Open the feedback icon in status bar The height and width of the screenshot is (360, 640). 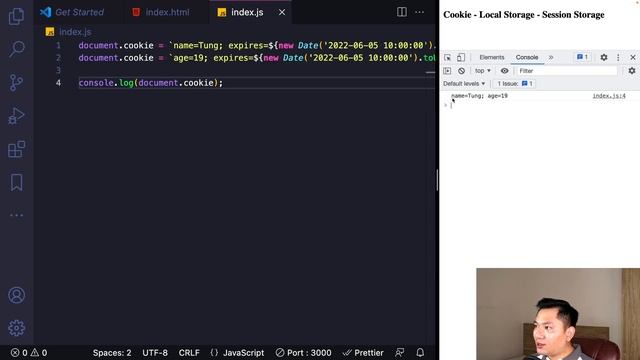400,353
